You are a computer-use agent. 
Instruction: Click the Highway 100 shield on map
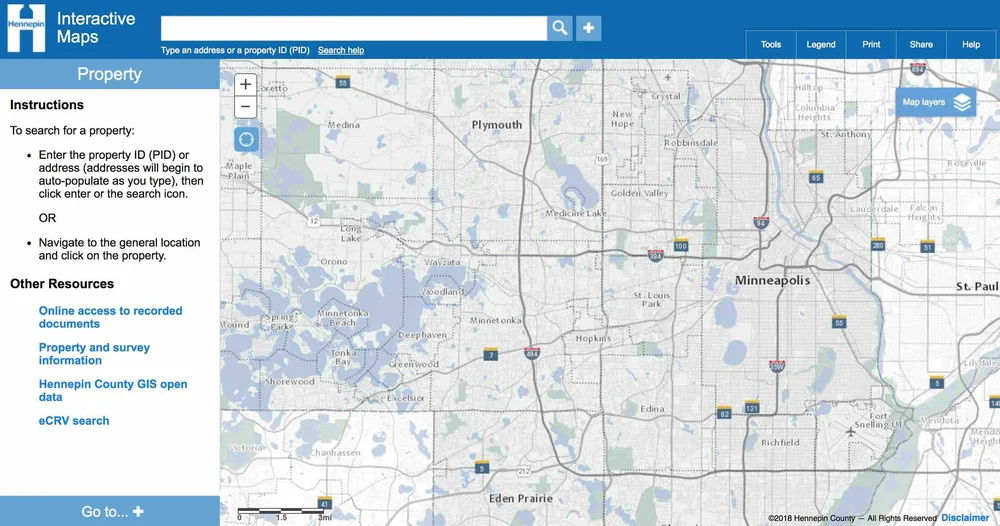680,245
